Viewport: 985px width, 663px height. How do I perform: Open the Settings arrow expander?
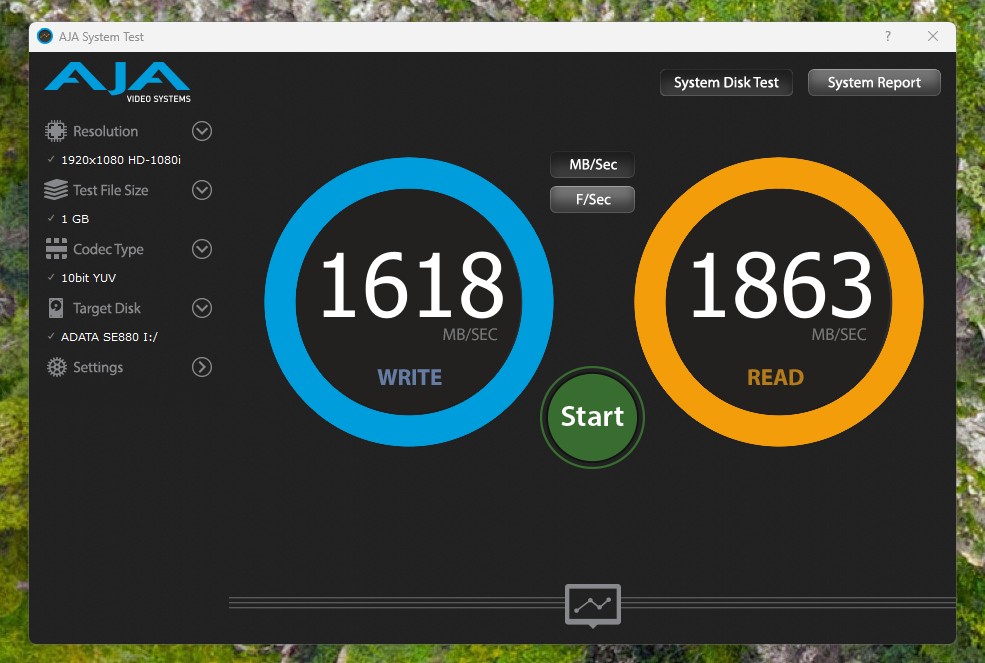click(x=202, y=367)
